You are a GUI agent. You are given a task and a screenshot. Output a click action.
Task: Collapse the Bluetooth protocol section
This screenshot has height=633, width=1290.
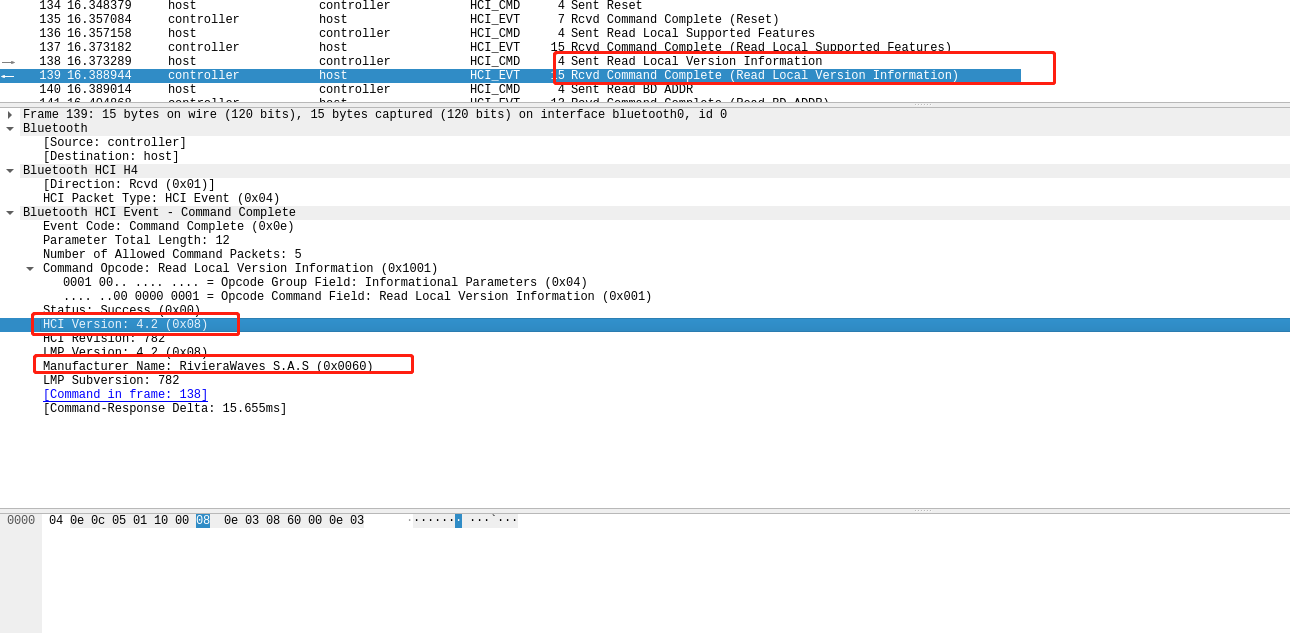point(10,127)
